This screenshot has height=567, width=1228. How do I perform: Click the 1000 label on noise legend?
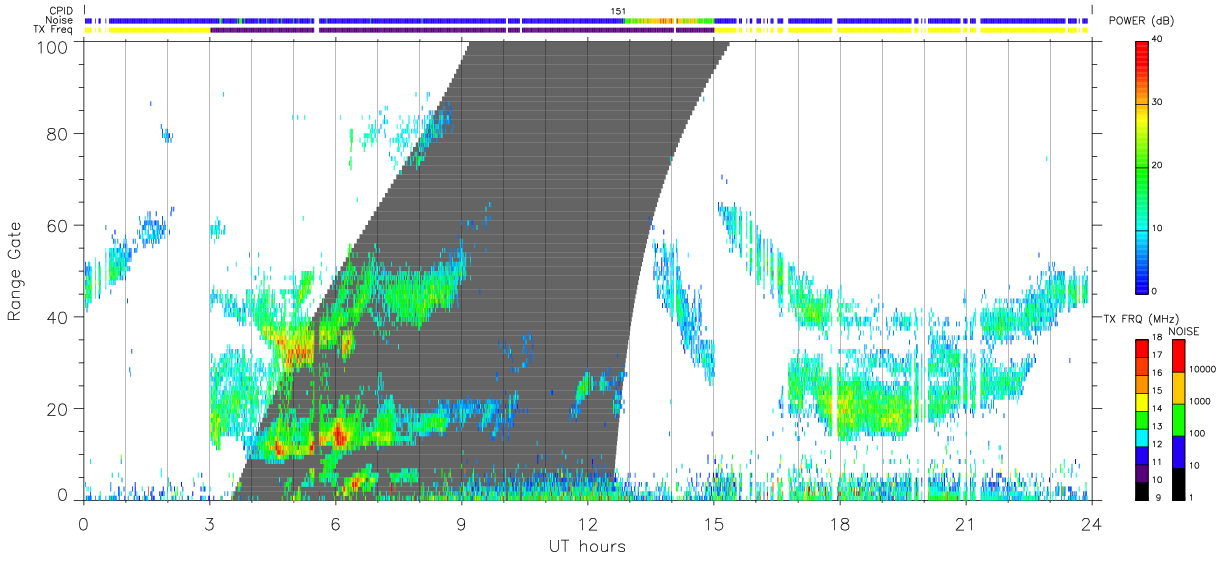pyautogui.click(x=1199, y=402)
